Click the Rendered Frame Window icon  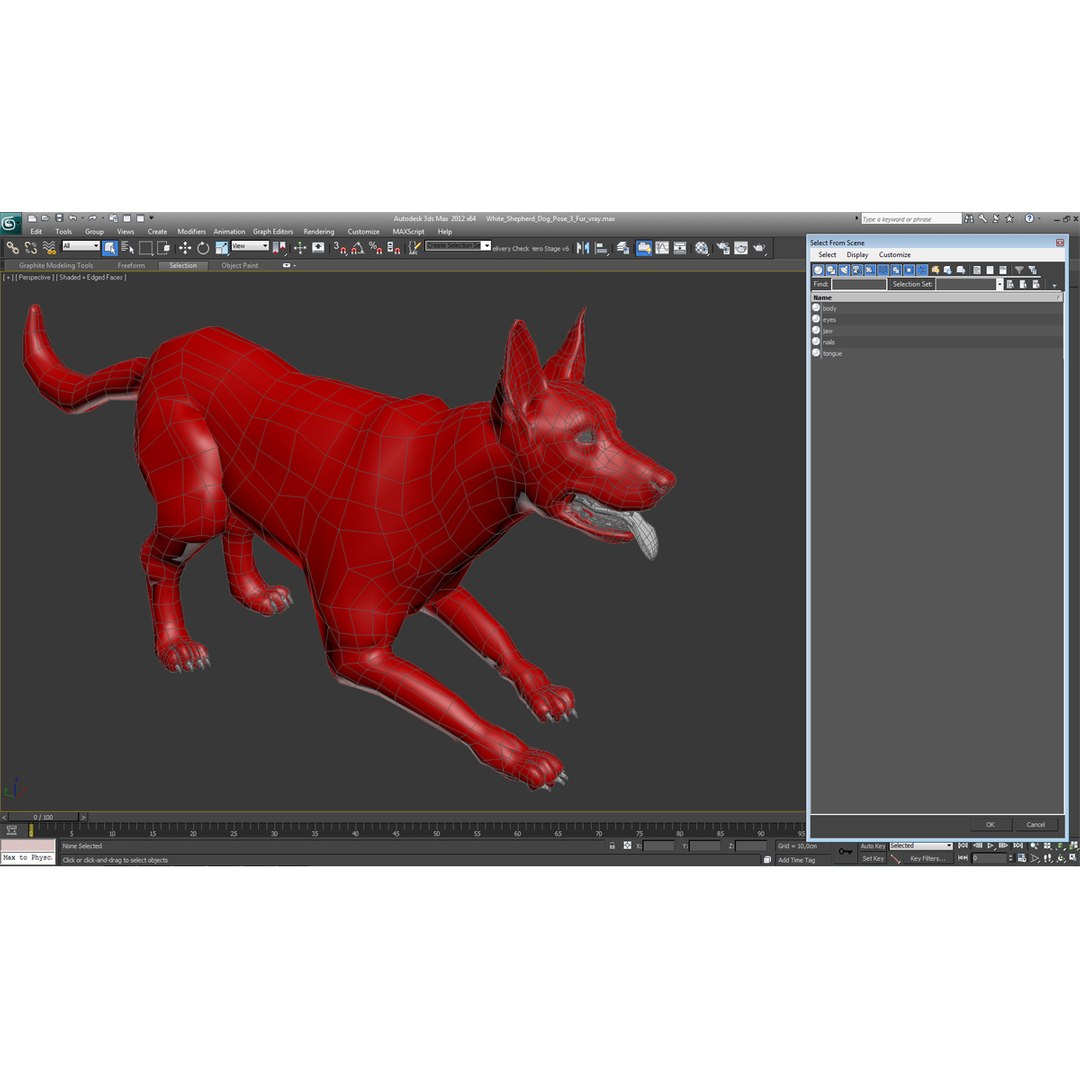tap(741, 248)
